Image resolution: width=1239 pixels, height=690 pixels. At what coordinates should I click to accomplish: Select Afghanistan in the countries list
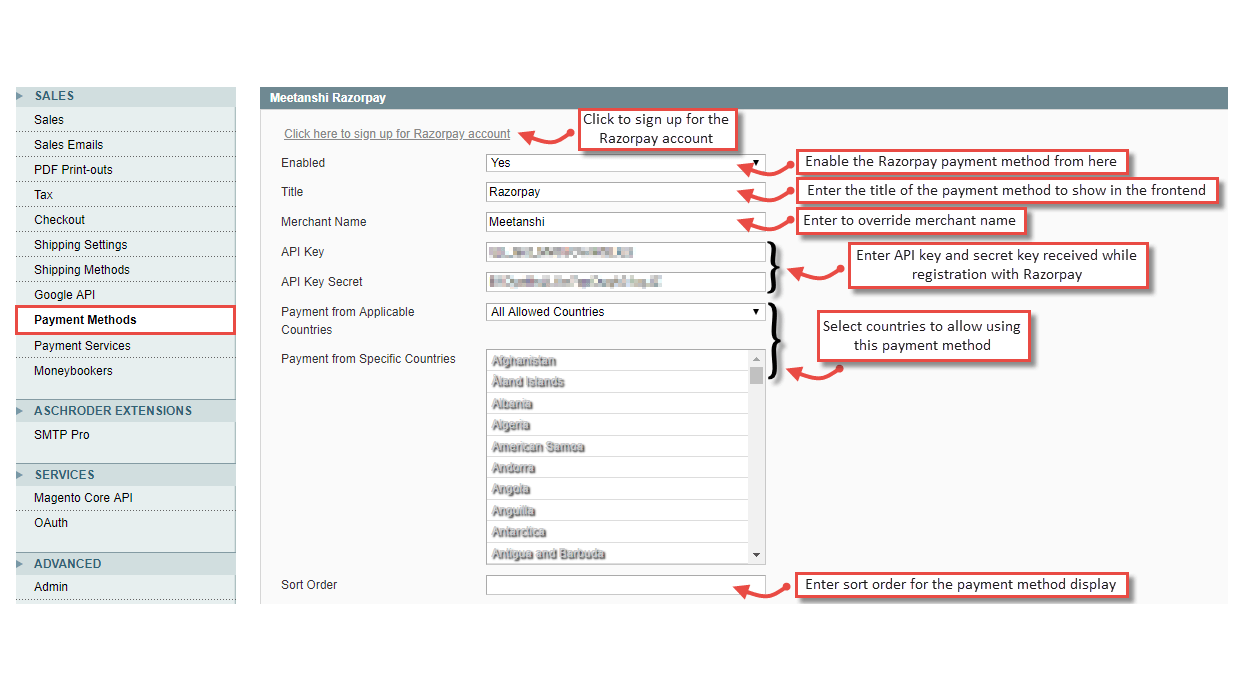tap(617, 361)
